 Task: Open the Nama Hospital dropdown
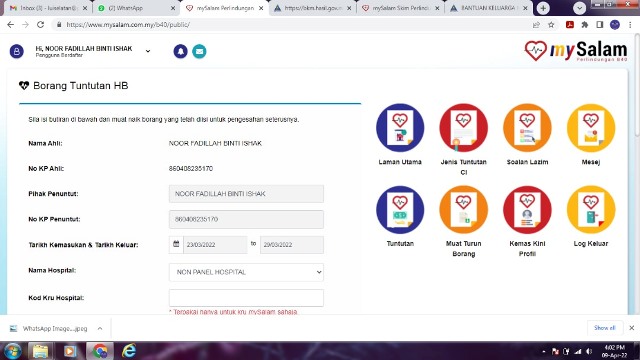tap(246, 272)
